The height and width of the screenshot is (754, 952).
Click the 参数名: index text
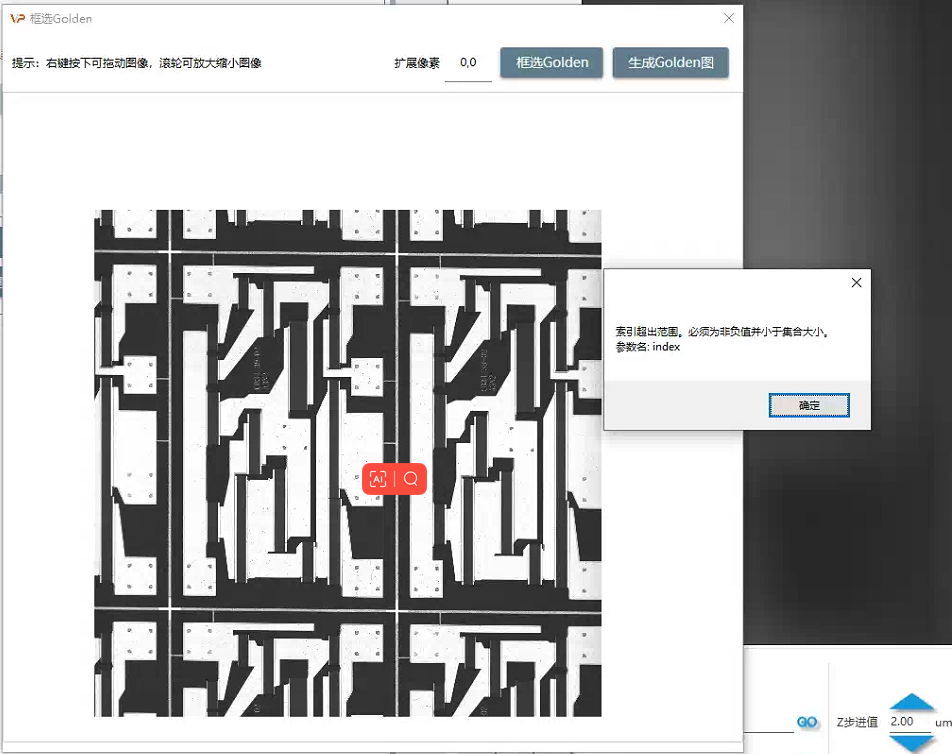(x=648, y=347)
